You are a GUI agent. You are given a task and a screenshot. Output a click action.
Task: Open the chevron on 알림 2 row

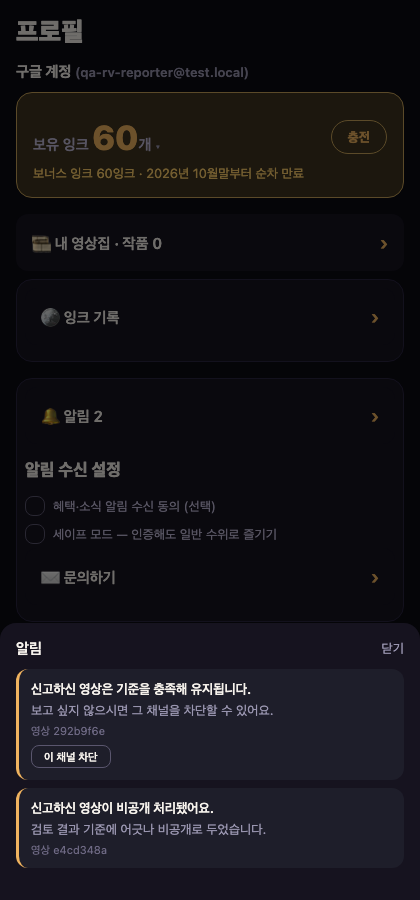(375, 417)
